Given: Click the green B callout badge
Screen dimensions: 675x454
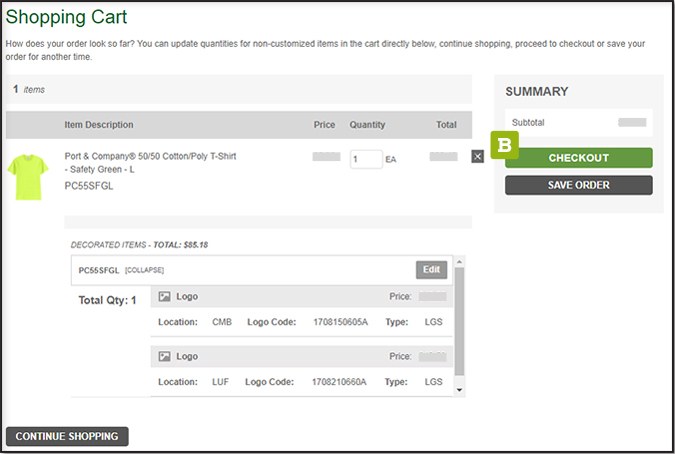Looking at the screenshot, I should (x=505, y=146).
